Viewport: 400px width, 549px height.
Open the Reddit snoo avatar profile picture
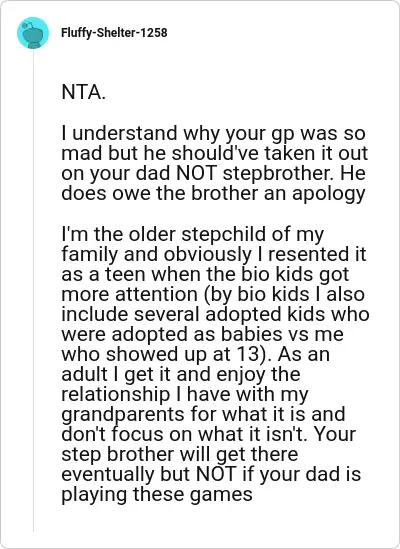point(33,33)
